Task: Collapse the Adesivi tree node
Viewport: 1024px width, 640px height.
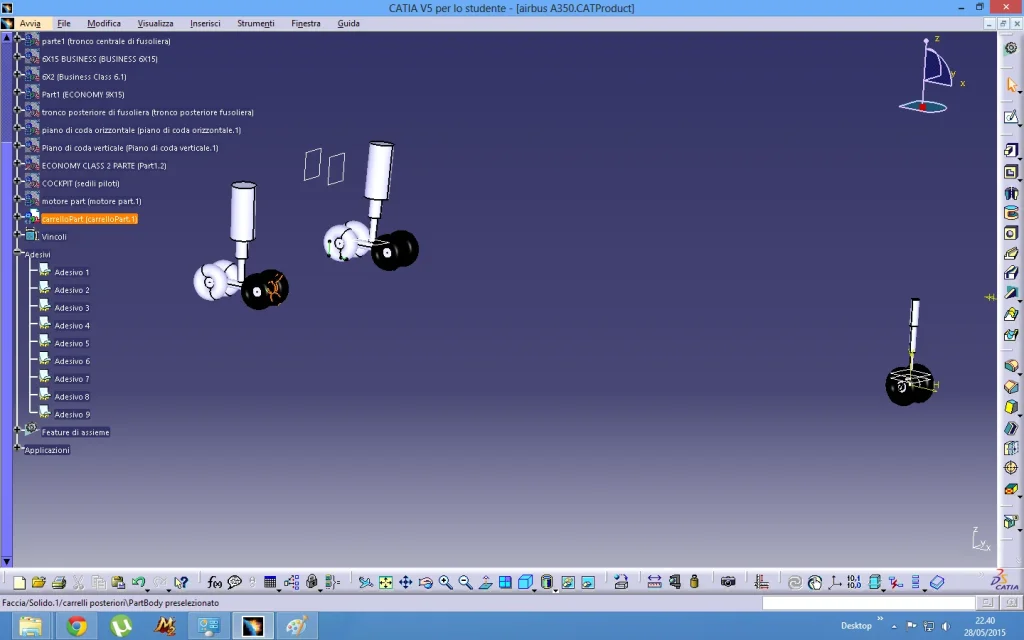Action: (18, 252)
